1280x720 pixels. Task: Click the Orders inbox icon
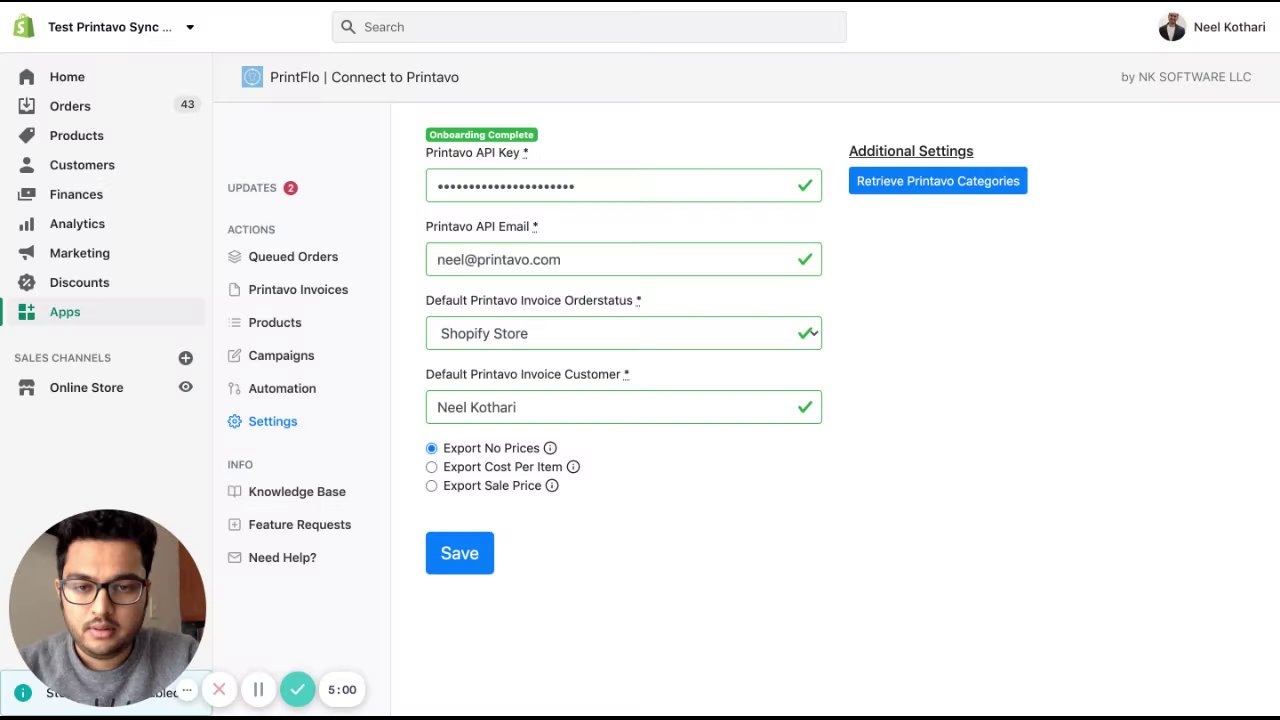pyautogui.click(x=27, y=106)
